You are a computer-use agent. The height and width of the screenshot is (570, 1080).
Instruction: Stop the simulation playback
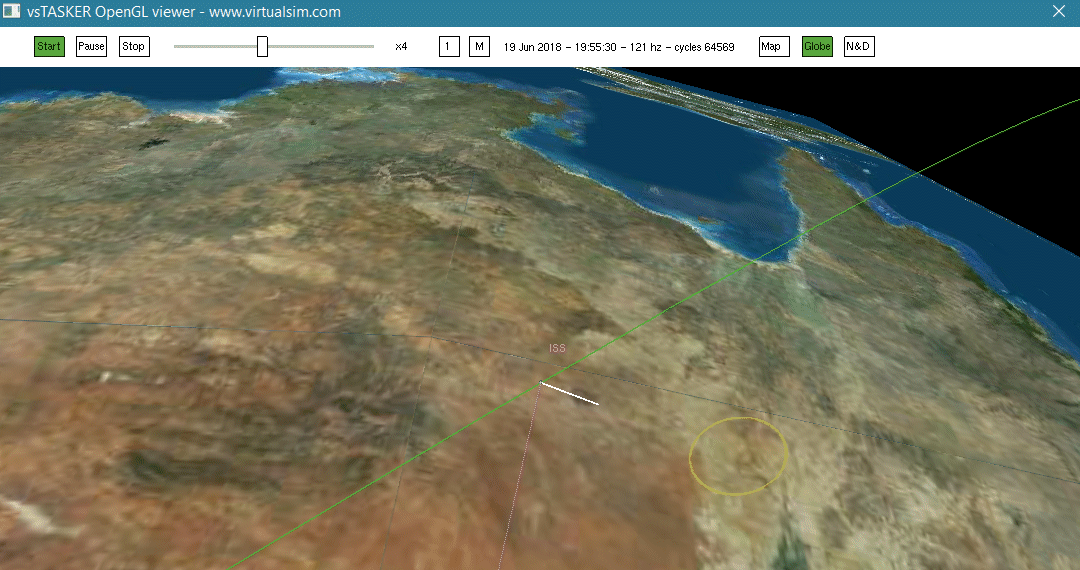click(134, 47)
